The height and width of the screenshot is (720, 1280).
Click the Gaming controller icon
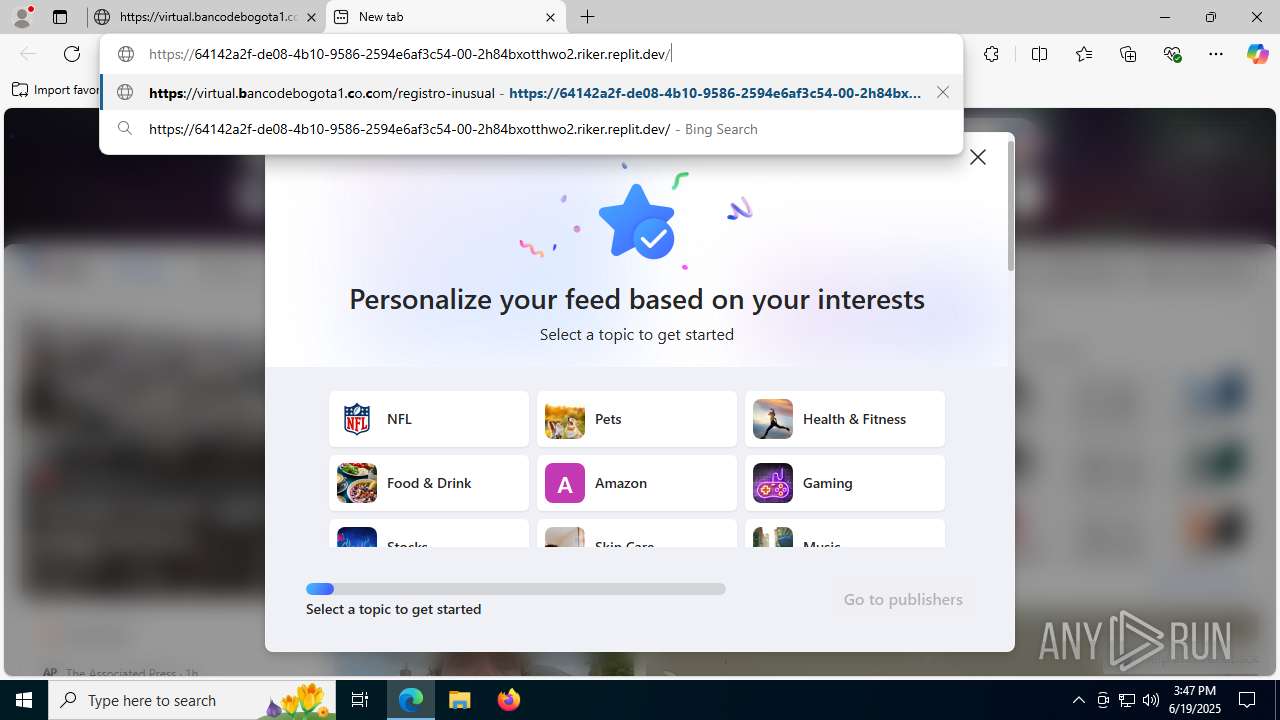pyautogui.click(x=773, y=483)
